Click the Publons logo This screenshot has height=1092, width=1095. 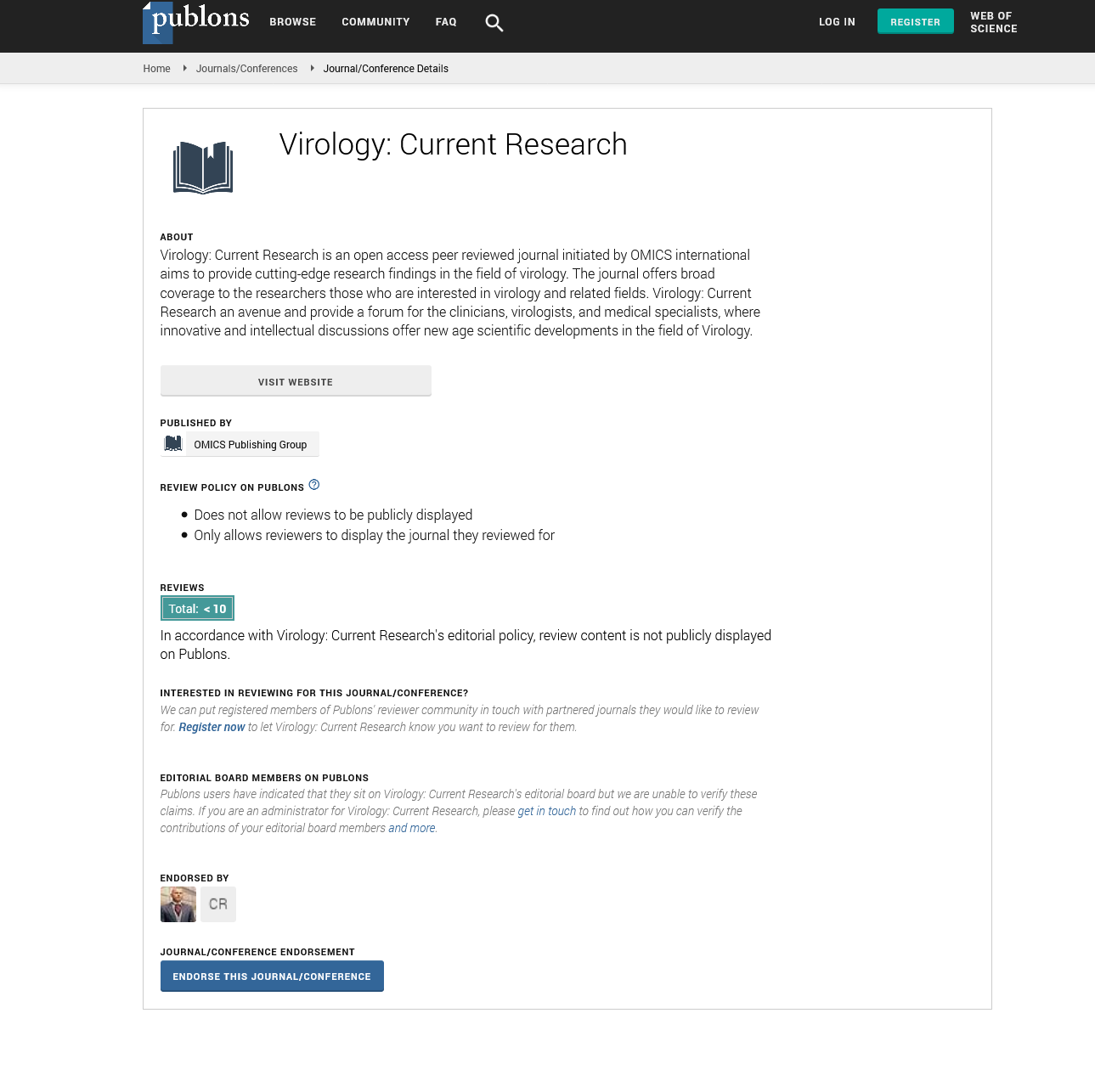(x=196, y=22)
